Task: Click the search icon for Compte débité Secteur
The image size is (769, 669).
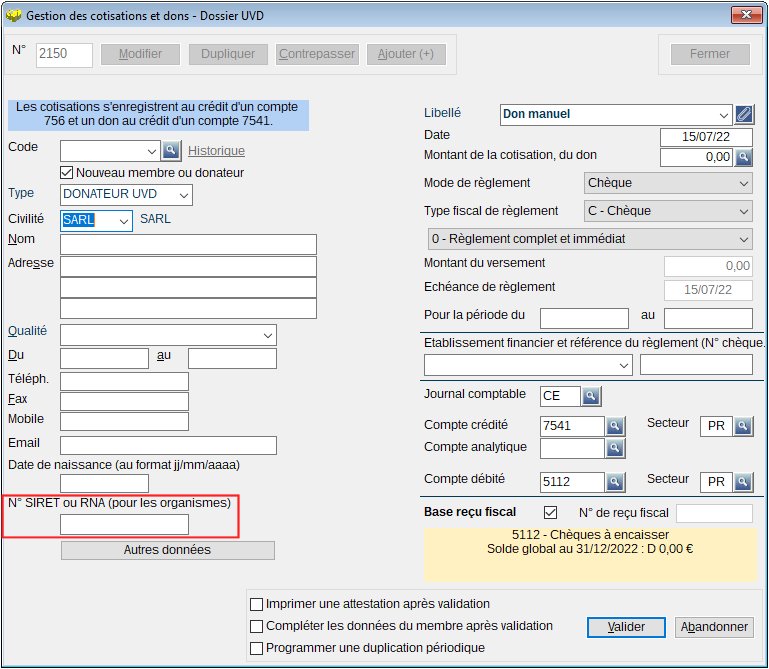Action: click(x=743, y=482)
